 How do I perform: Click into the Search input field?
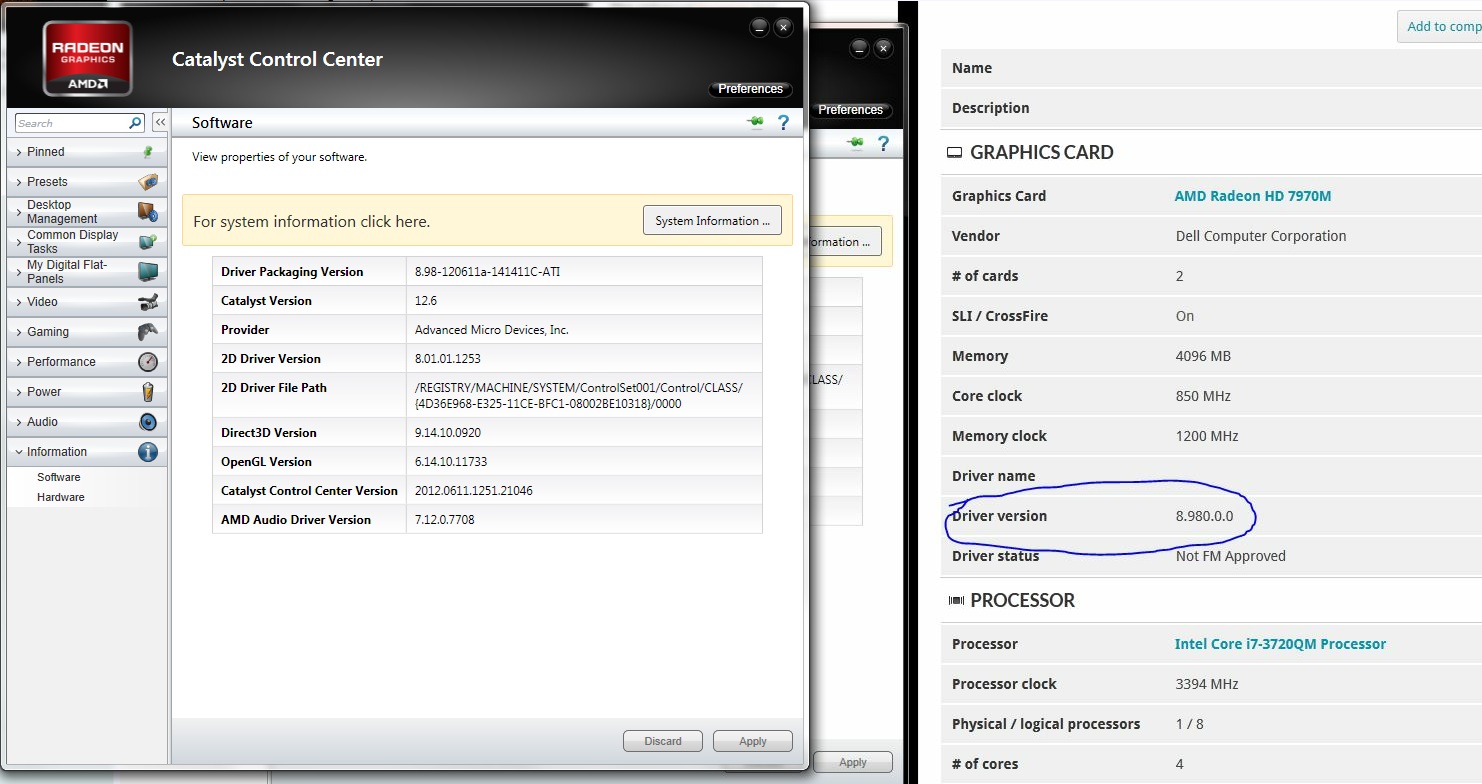tap(70, 123)
